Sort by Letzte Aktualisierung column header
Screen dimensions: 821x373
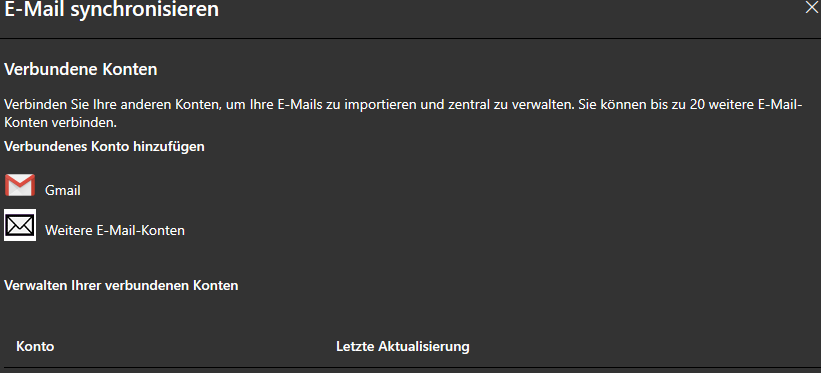click(x=403, y=347)
